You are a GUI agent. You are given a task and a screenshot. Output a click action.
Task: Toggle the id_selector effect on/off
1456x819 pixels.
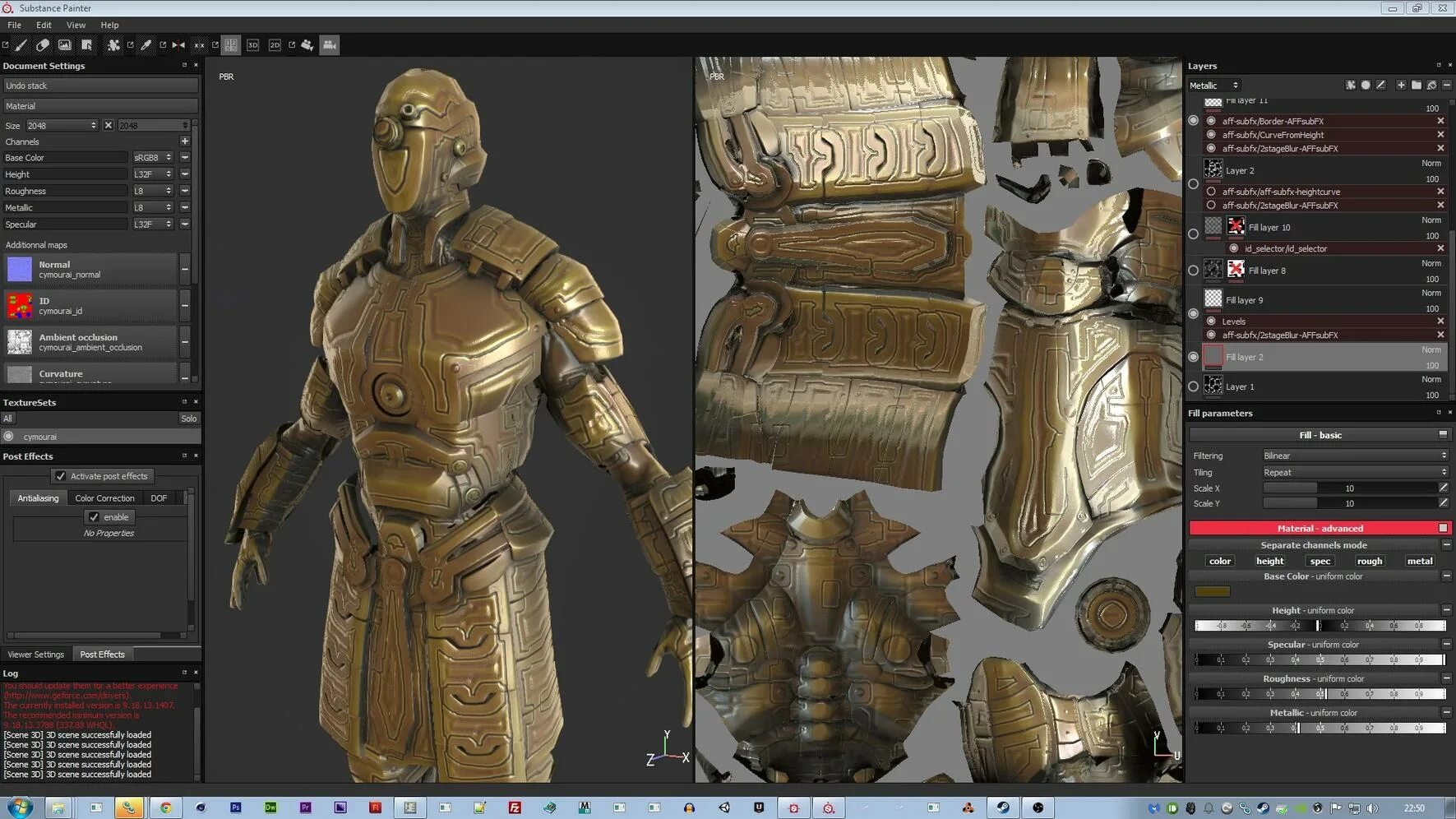pos(1234,248)
